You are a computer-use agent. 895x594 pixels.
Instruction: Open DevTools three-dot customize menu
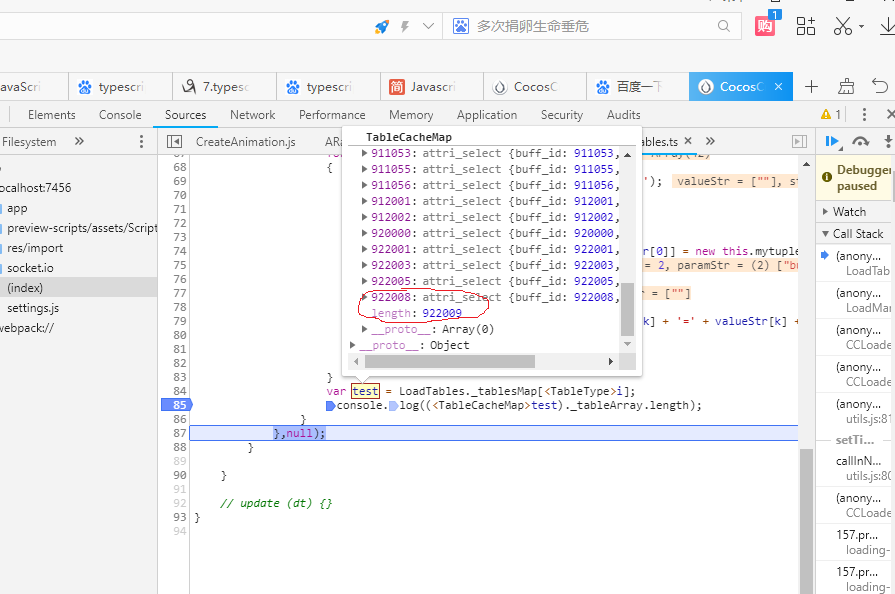864,115
